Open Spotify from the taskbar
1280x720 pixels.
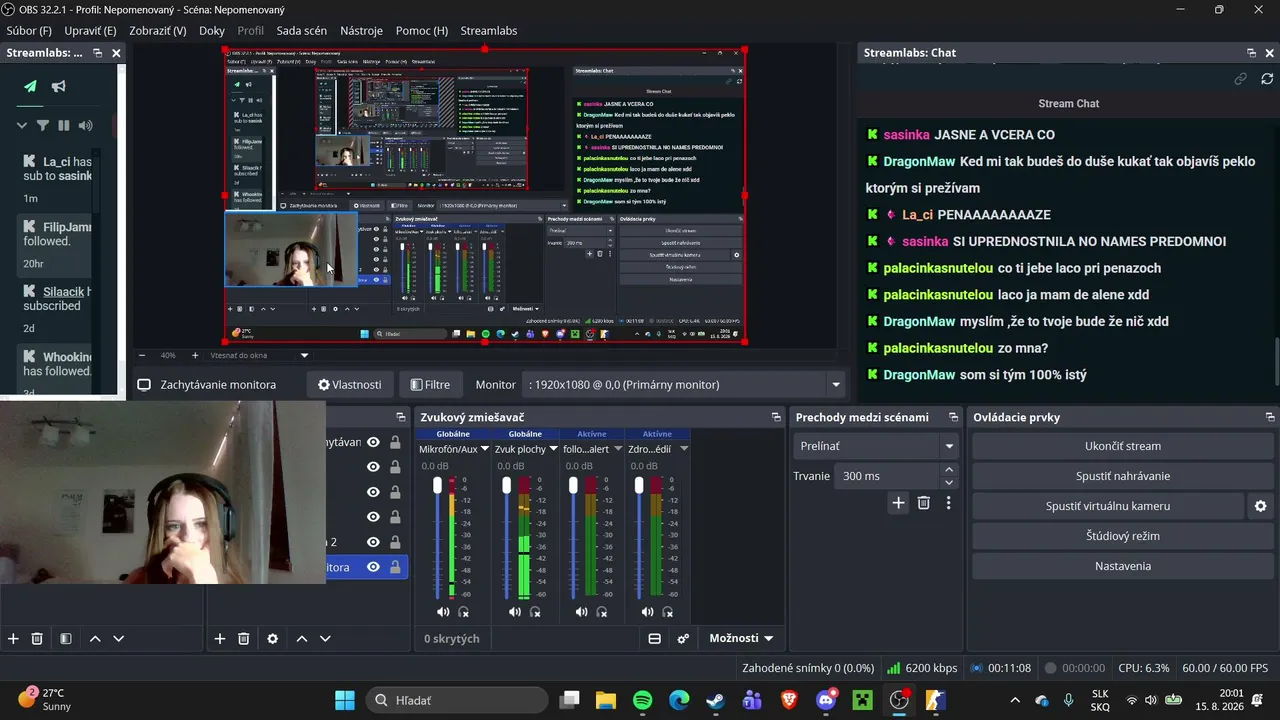642,700
